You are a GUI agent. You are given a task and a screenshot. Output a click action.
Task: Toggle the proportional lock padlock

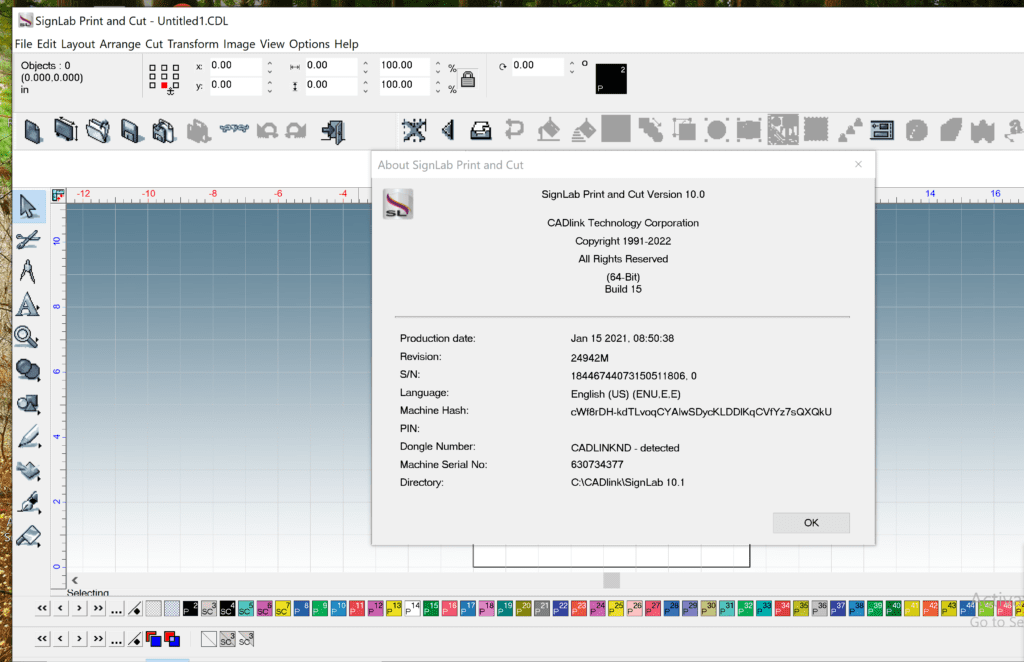tap(467, 77)
